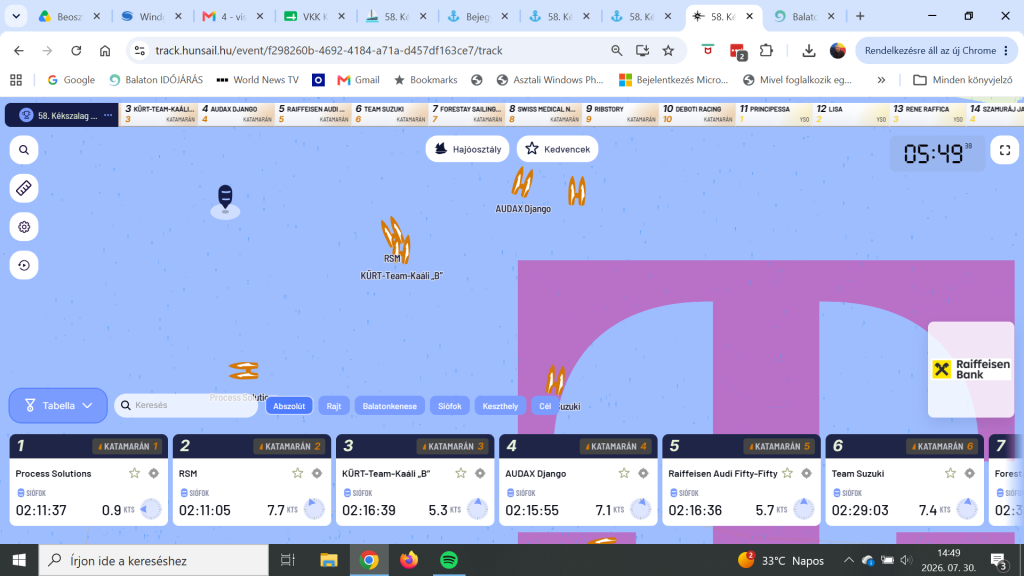The height and width of the screenshot is (576, 1024).
Task: Show hidden system tray icons
Action: (848, 560)
